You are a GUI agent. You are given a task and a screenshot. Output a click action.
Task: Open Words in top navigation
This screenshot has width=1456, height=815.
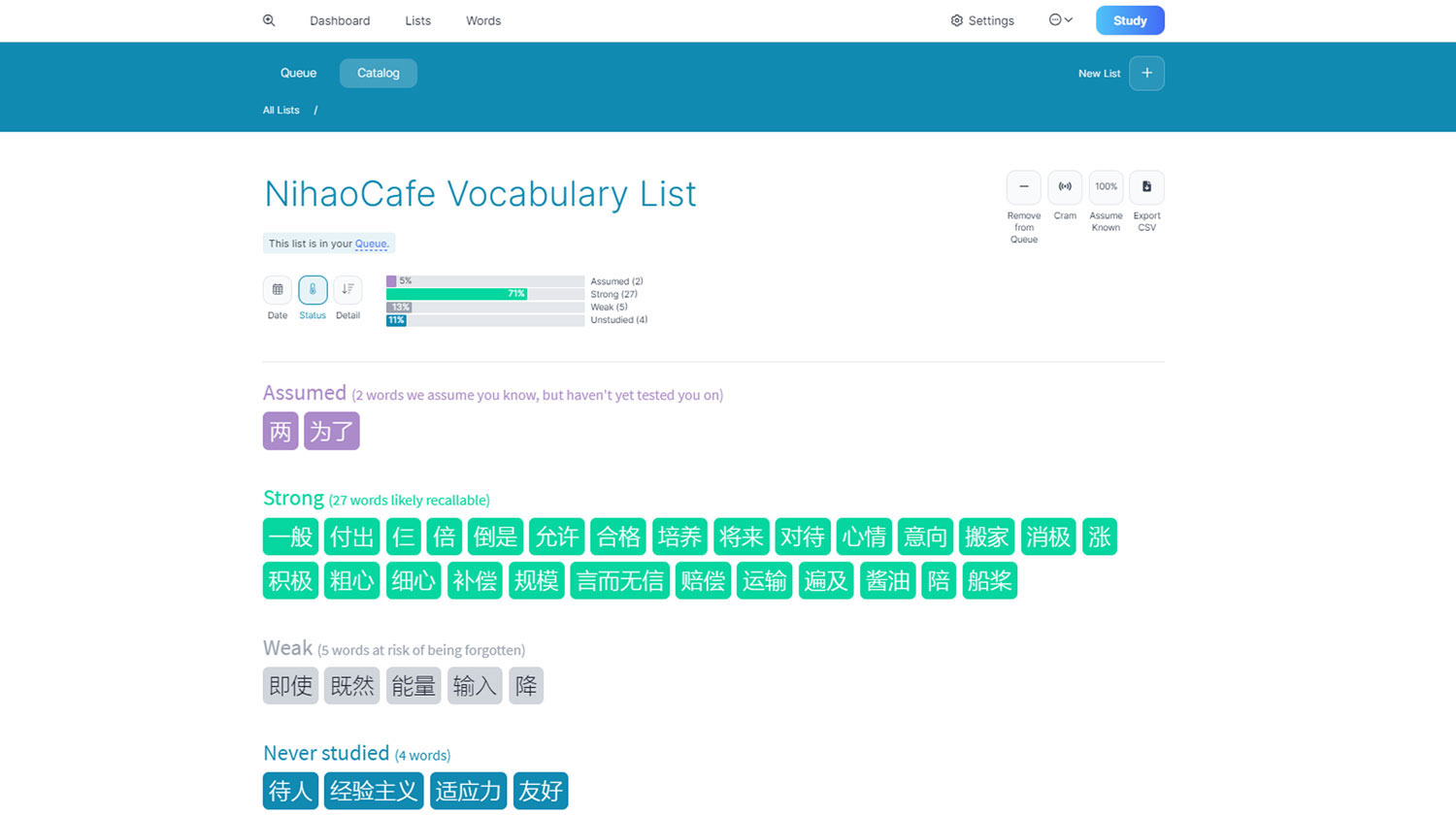pyautogui.click(x=483, y=20)
